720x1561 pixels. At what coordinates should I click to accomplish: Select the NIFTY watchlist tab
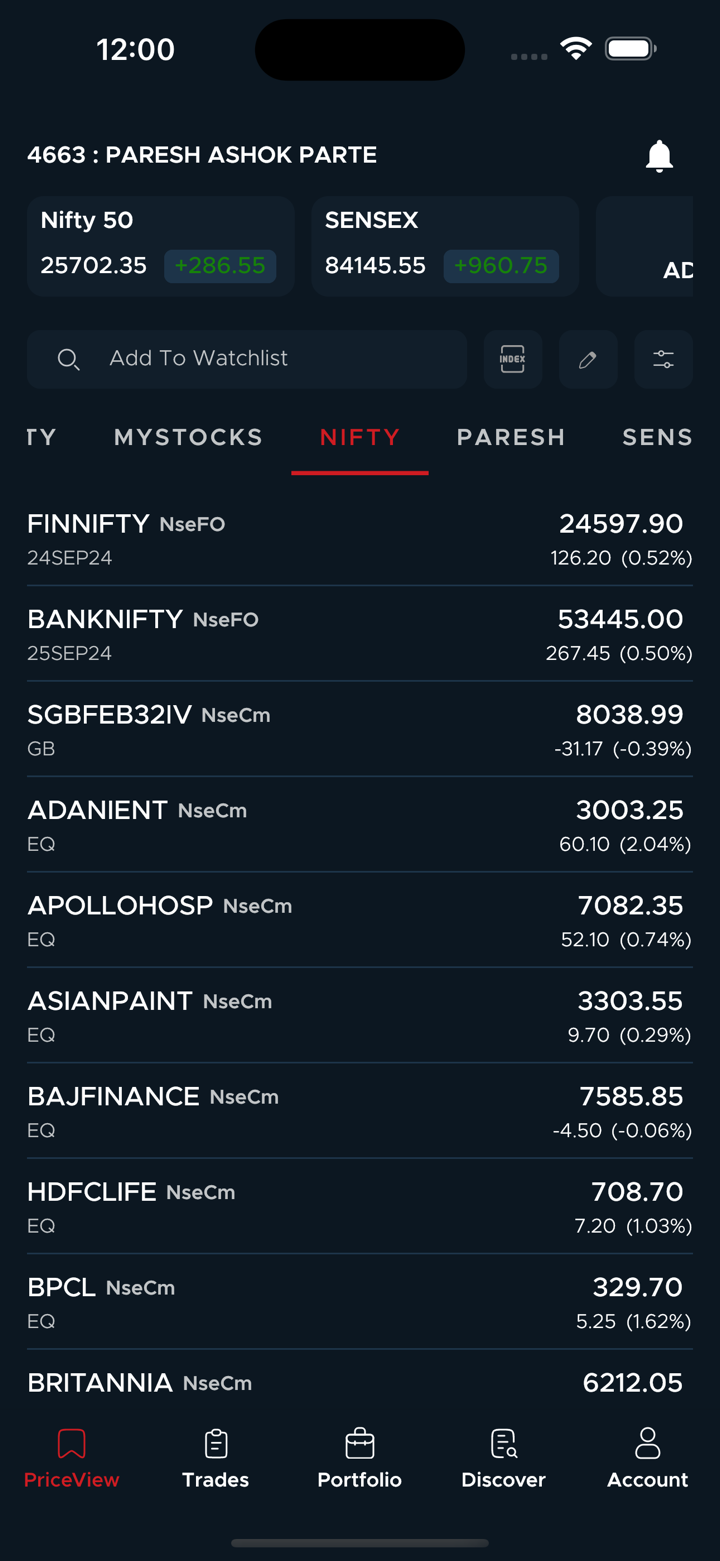360,437
